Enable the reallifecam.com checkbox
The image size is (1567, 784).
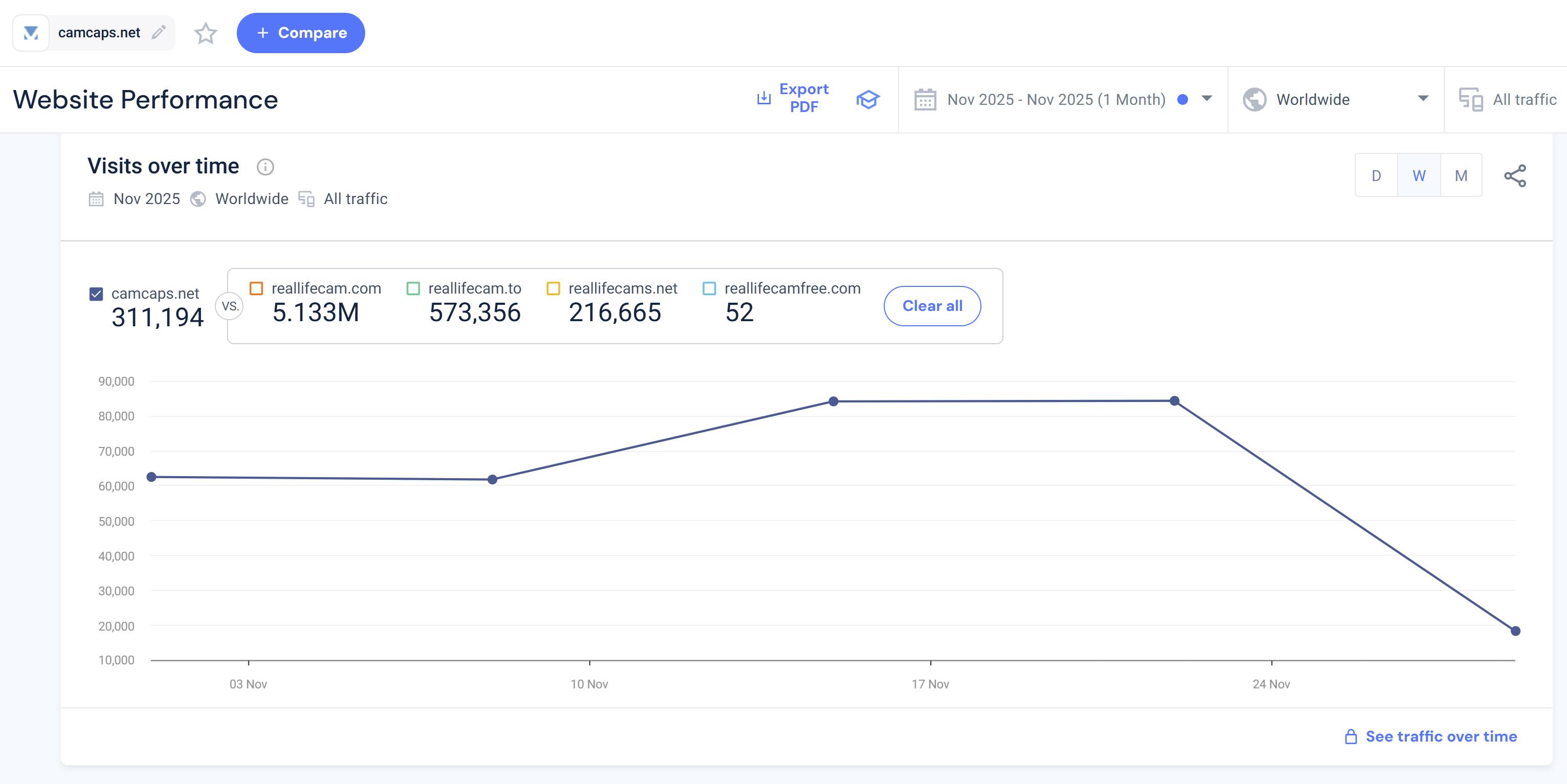[x=256, y=288]
